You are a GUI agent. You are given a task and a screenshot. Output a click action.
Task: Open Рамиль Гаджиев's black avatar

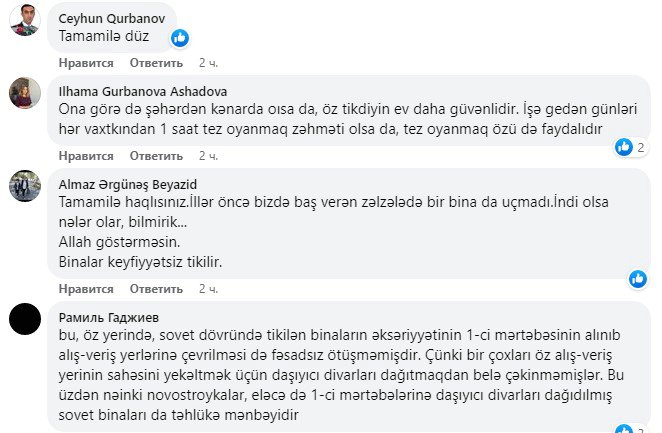click(x=24, y=319)
